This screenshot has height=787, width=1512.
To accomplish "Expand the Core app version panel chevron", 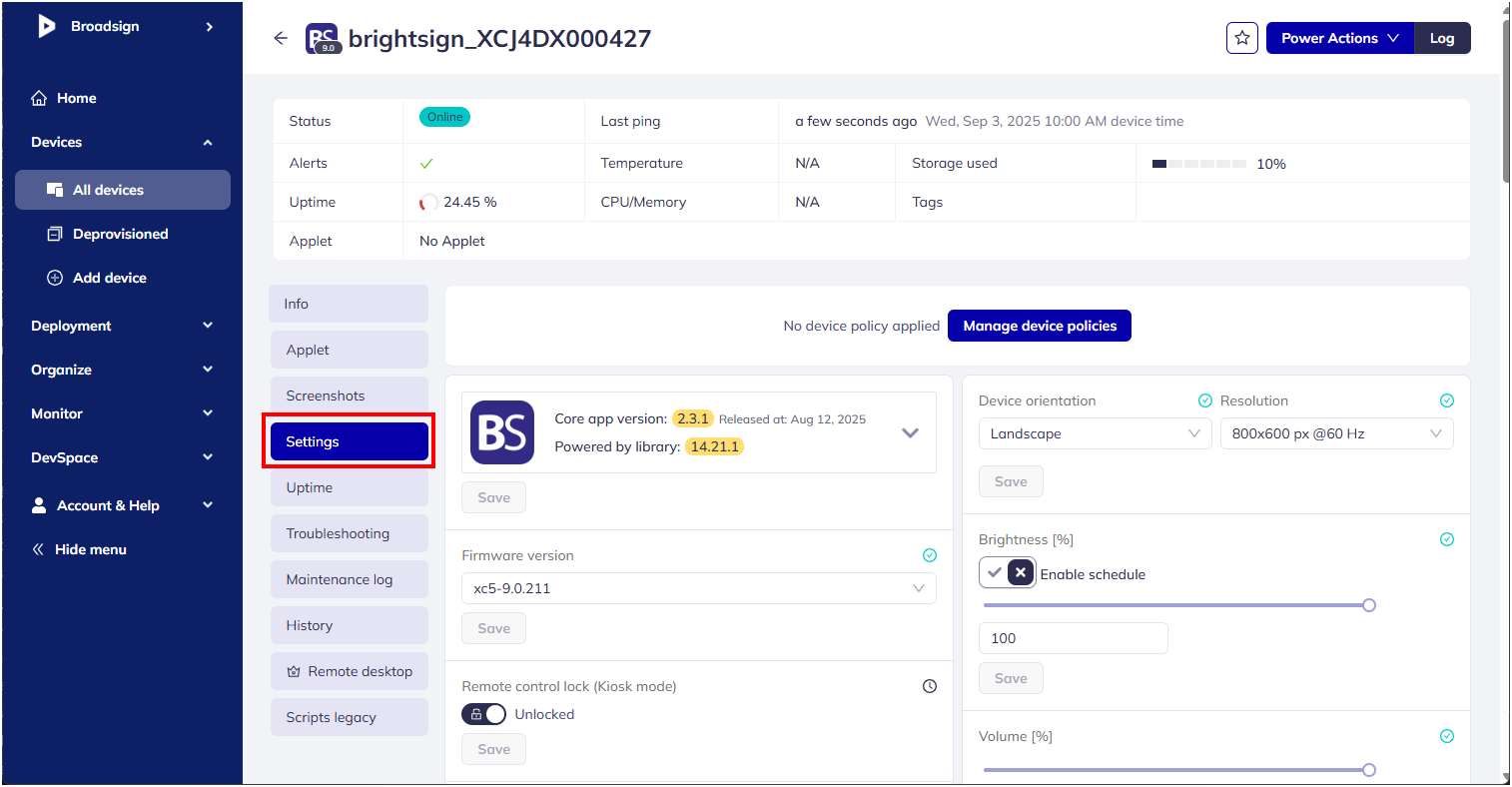I will click(910, 433).
